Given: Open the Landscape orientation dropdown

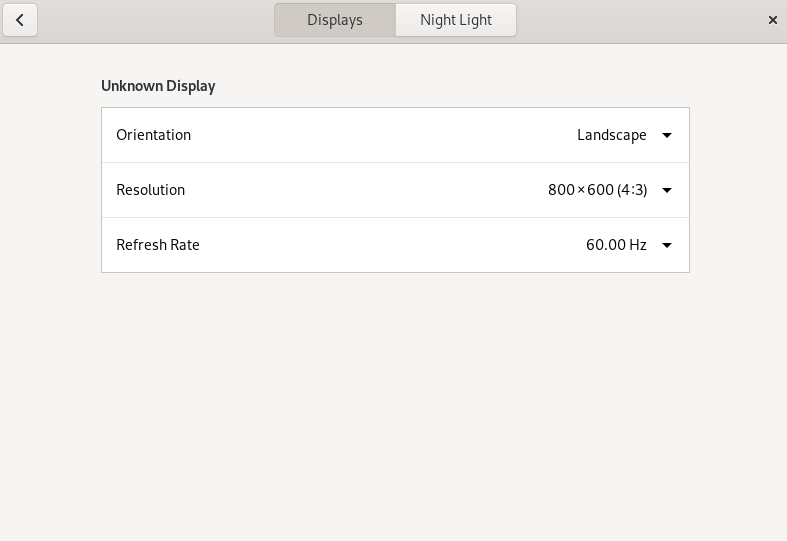Looking at the screenshot, I should [x=612, y=135].
